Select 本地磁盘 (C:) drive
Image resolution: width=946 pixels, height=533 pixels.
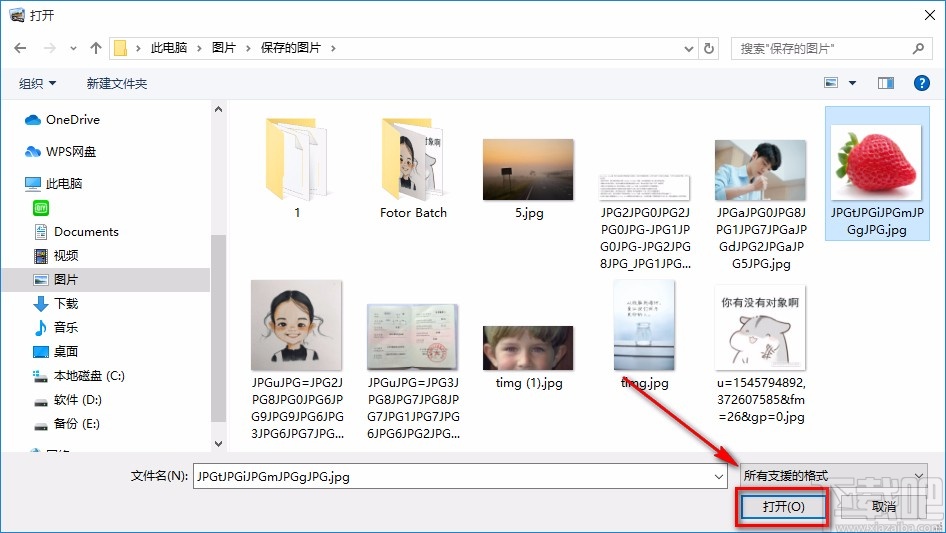click(x=78, y=375)
